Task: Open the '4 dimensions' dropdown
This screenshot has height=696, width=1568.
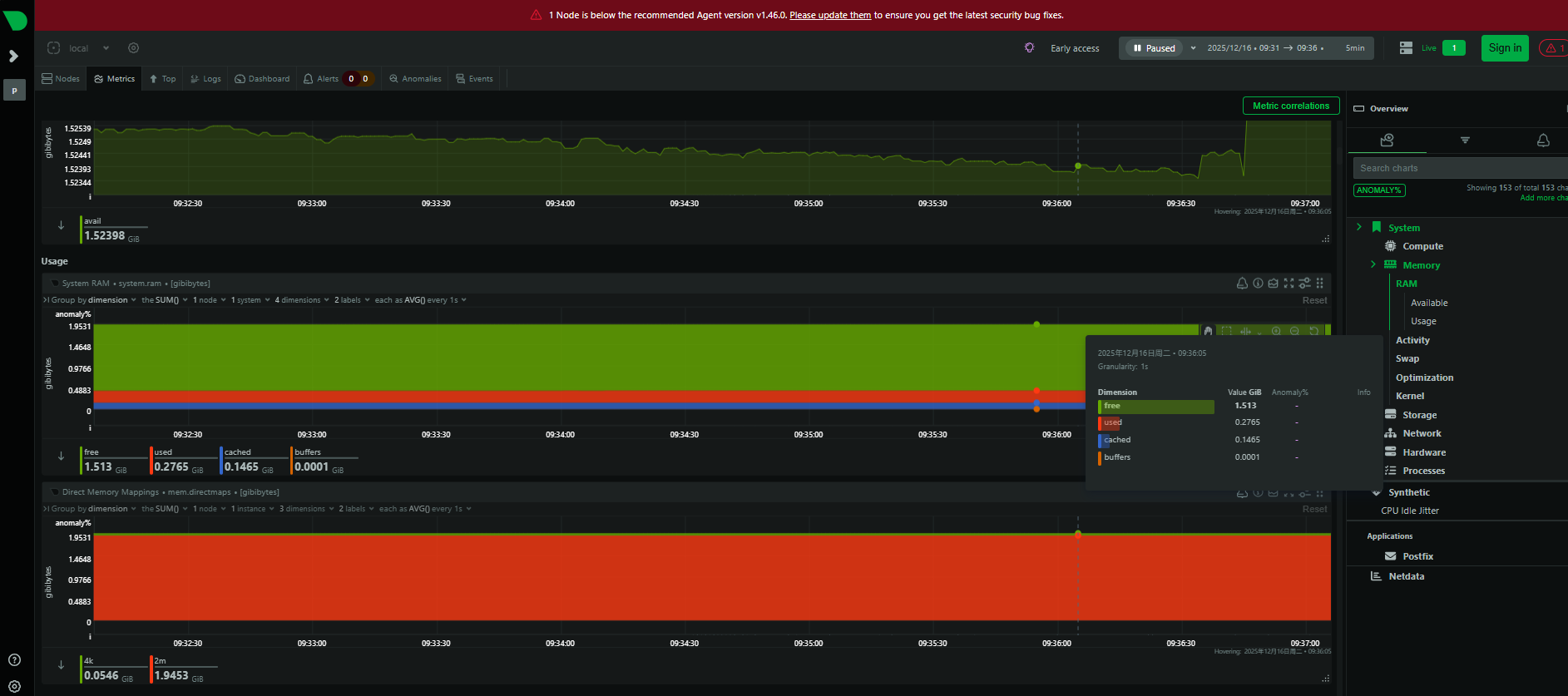Action: pos(302,300)
